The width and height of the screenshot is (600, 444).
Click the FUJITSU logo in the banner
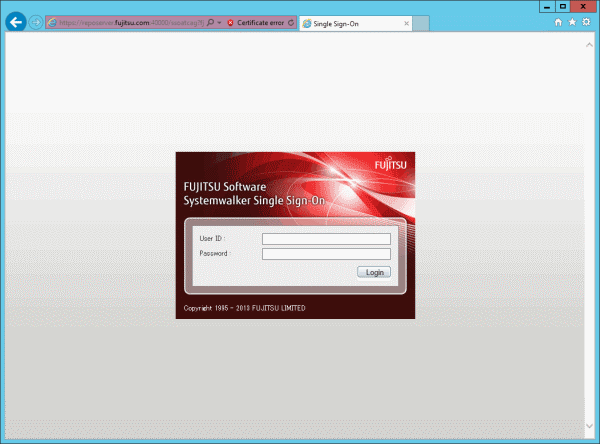tap(391, 163)
